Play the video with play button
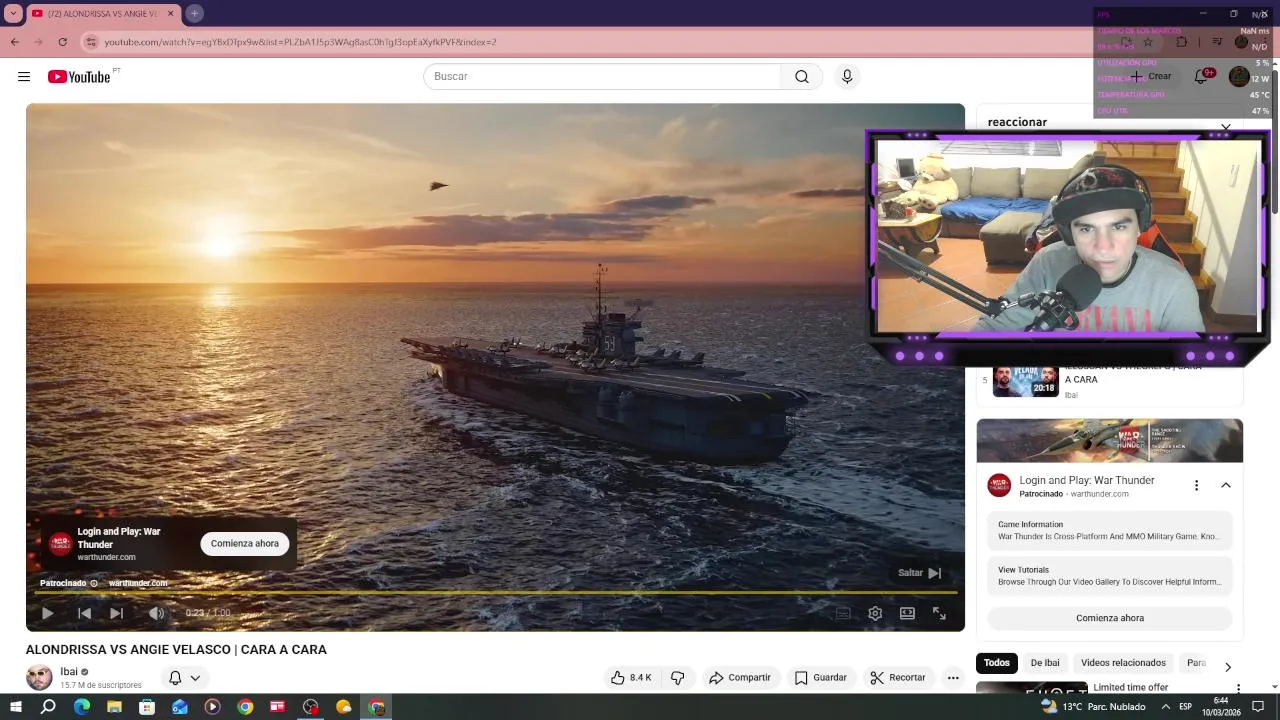Viewport: 1280px width, 720px height. (47, 613)
